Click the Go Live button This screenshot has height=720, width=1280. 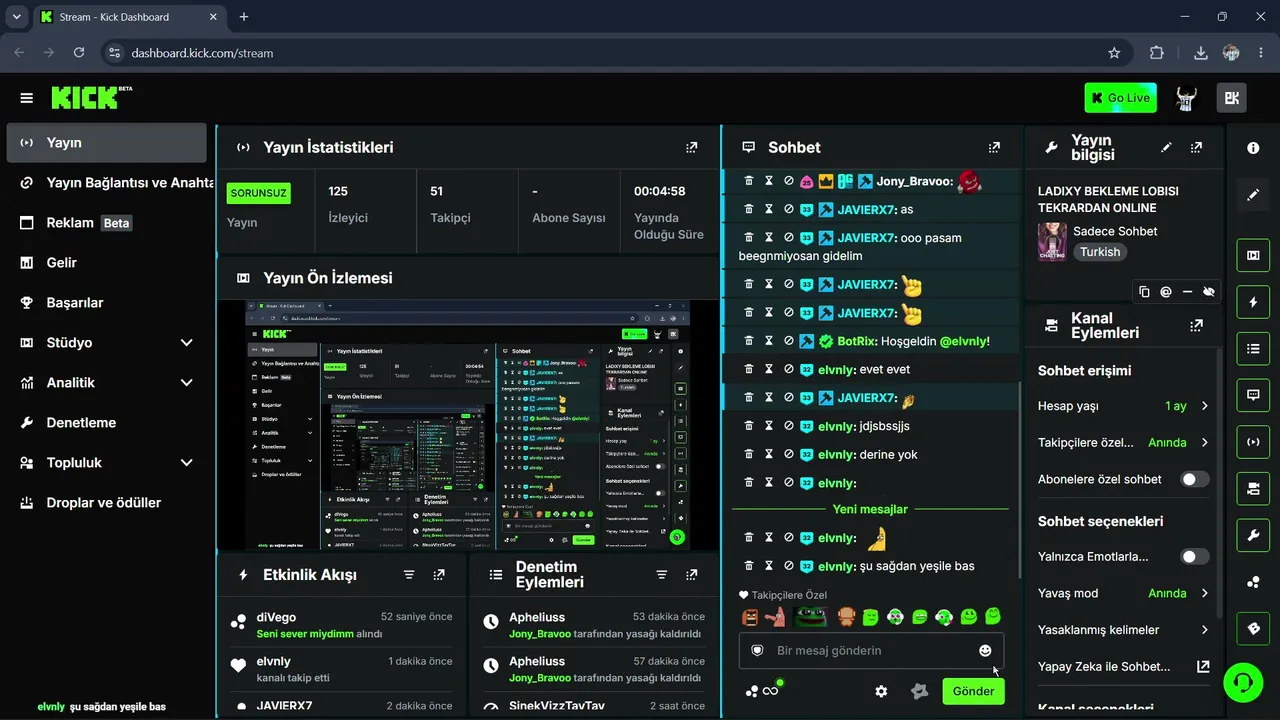pos(1120,98)
